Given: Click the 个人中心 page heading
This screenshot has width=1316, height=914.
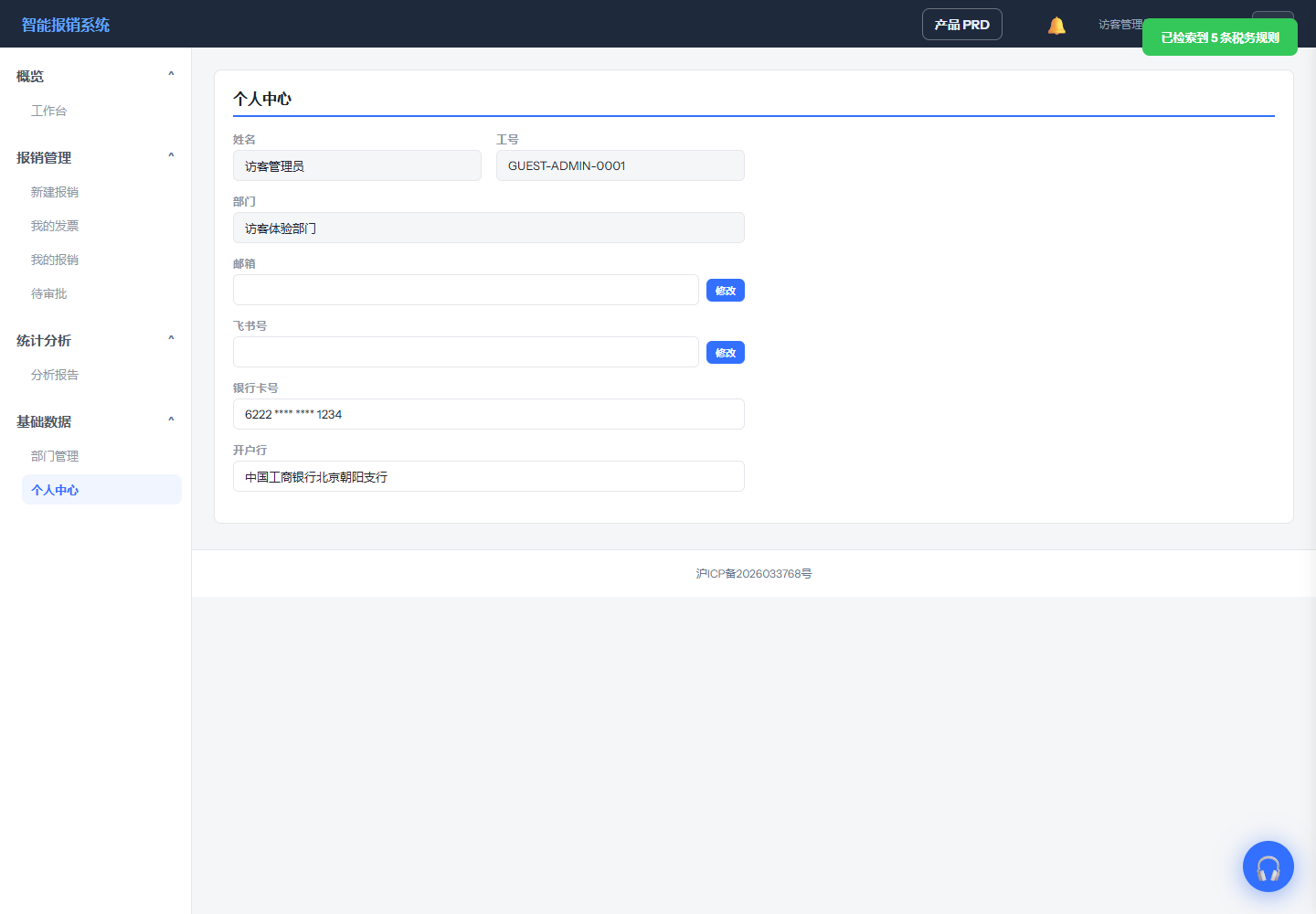Looking at the screenshot, I should coord(262,99).
